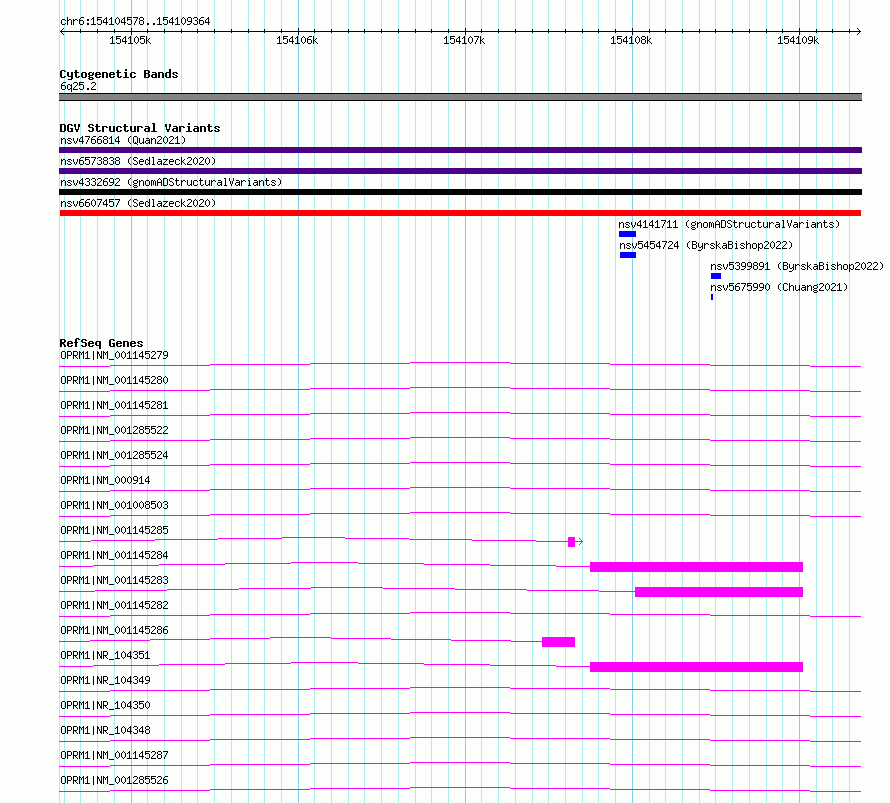Click the 154106k ruler tick label

pyautogui.click(x=297, y=40)
